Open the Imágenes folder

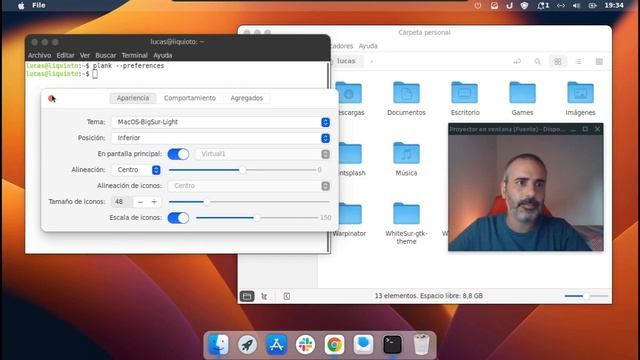click(x=580, y=98)
